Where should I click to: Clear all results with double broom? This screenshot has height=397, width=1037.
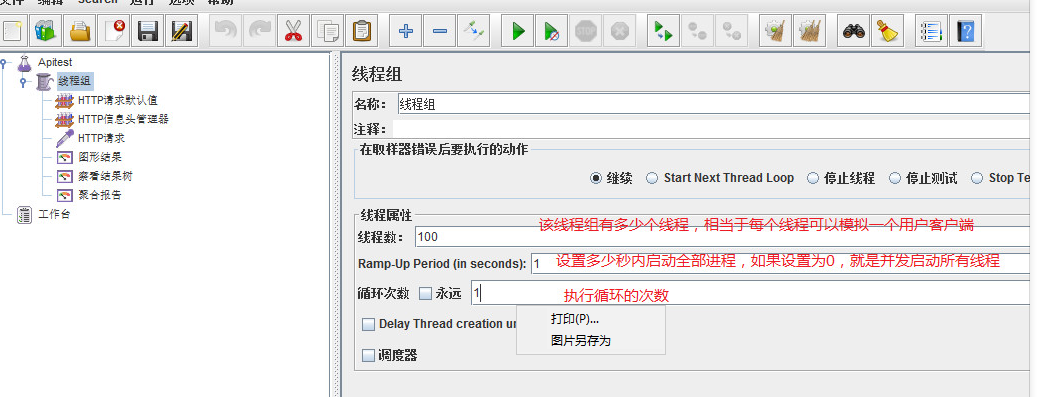point(809,31)
